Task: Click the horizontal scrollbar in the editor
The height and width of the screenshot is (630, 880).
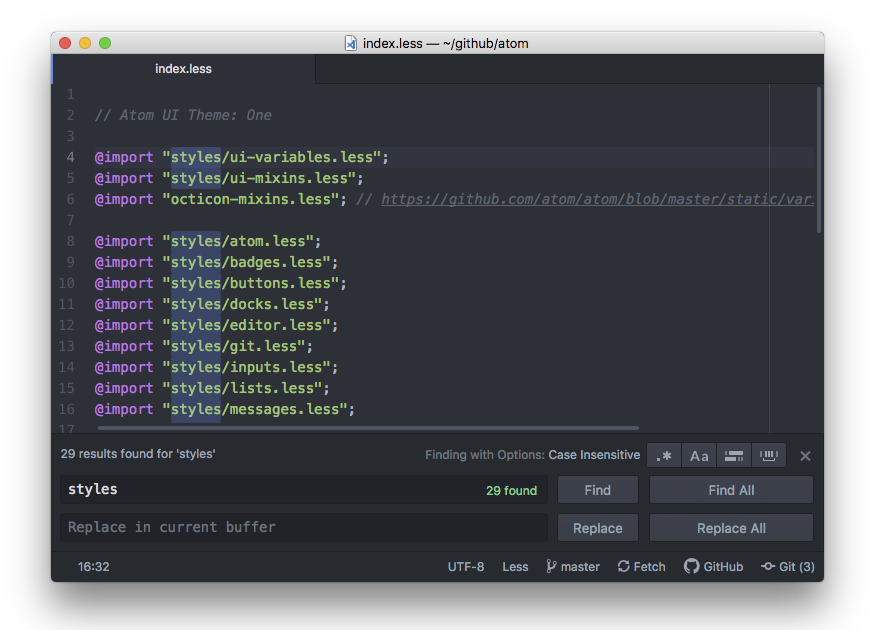Action: click(400, 427)
